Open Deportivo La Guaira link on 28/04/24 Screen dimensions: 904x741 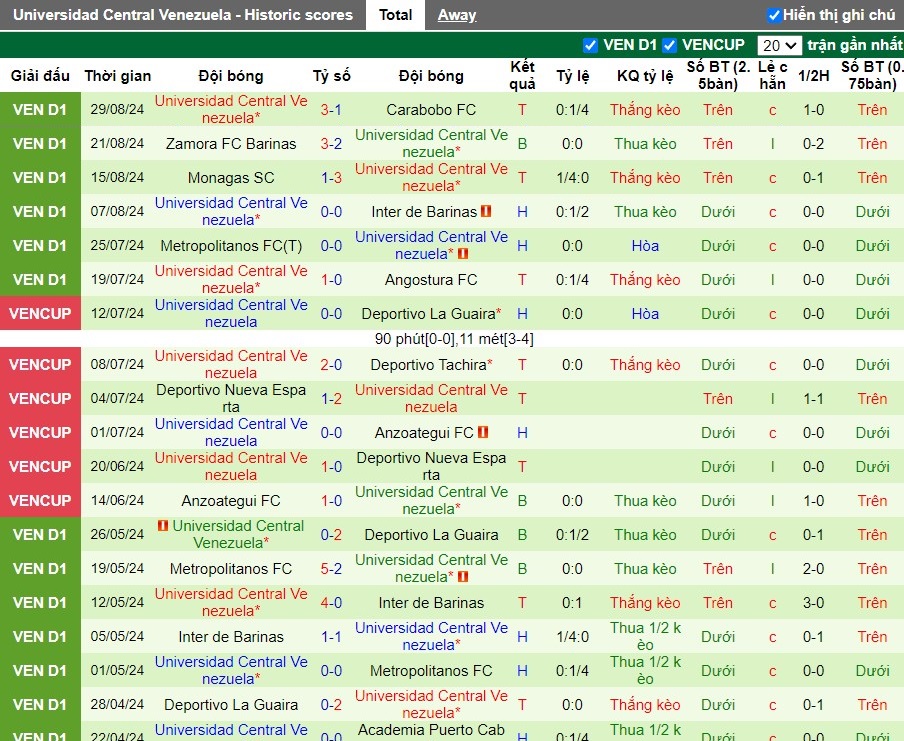(231, 705)
